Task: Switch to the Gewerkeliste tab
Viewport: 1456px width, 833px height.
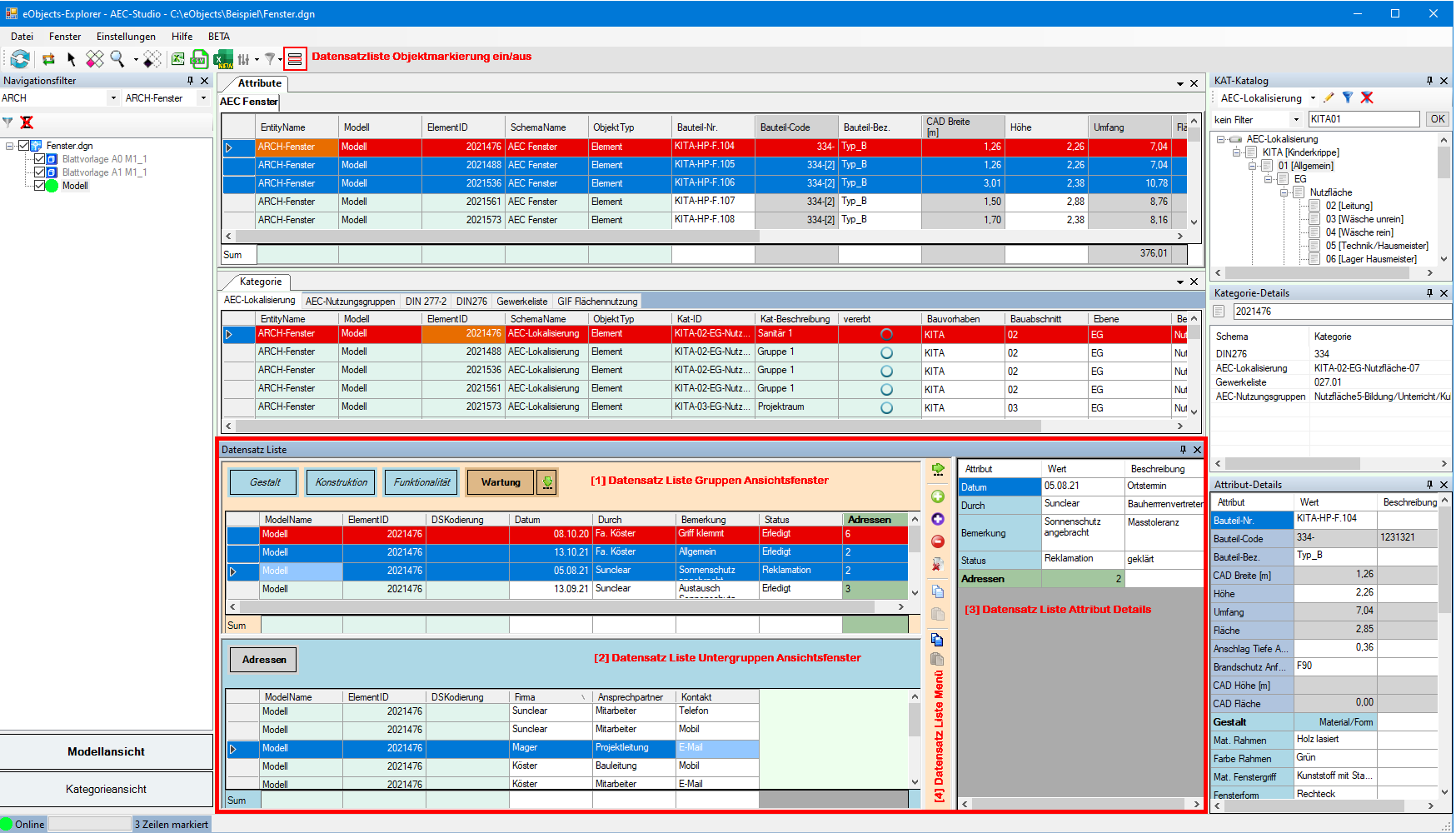Action: 522,302
